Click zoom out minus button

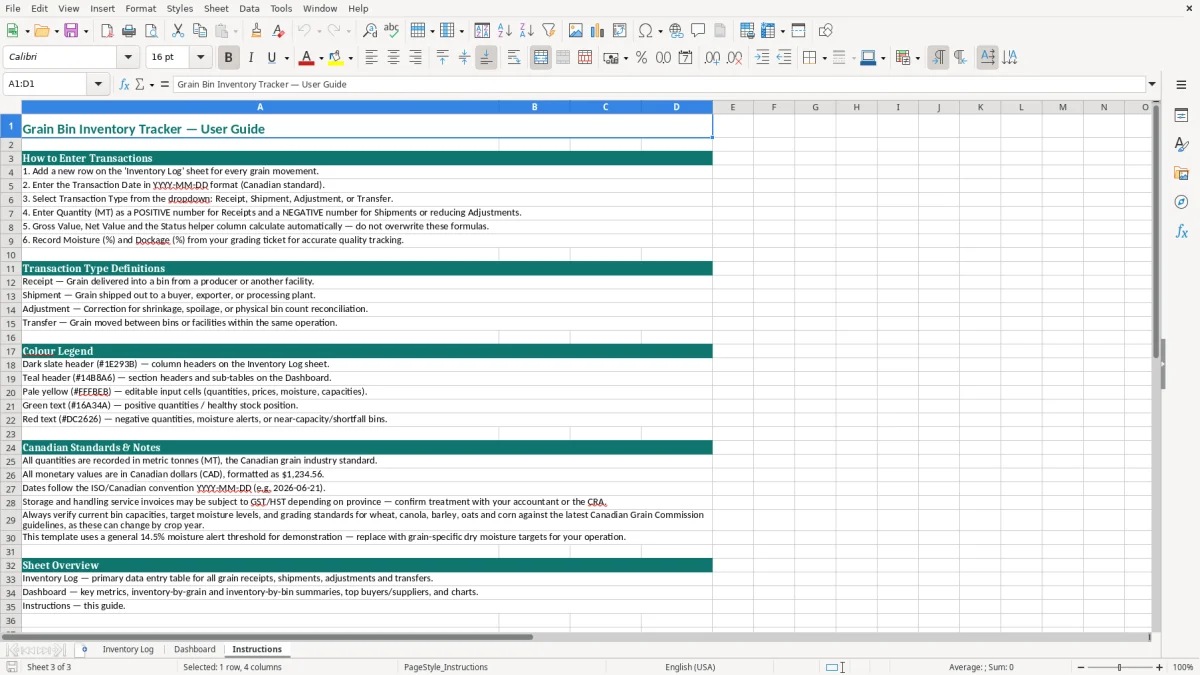tap(1079, 667)
